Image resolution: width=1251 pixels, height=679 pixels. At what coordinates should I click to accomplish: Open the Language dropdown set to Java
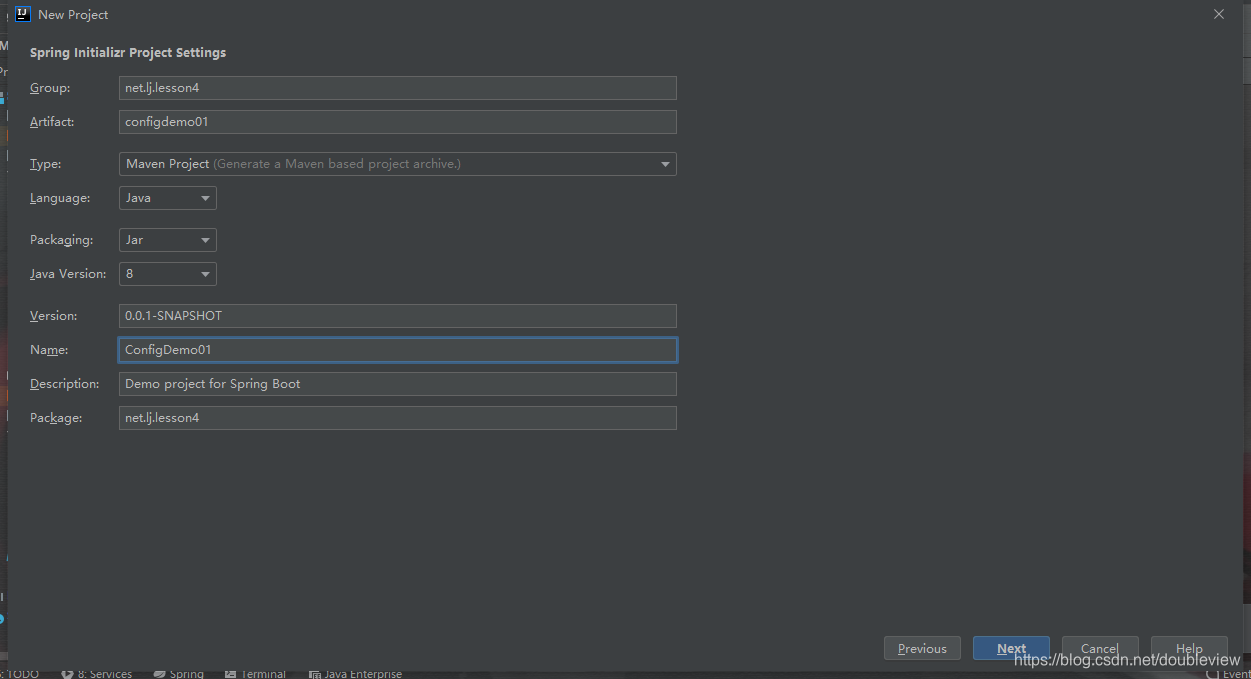click(x=167, y=198)
